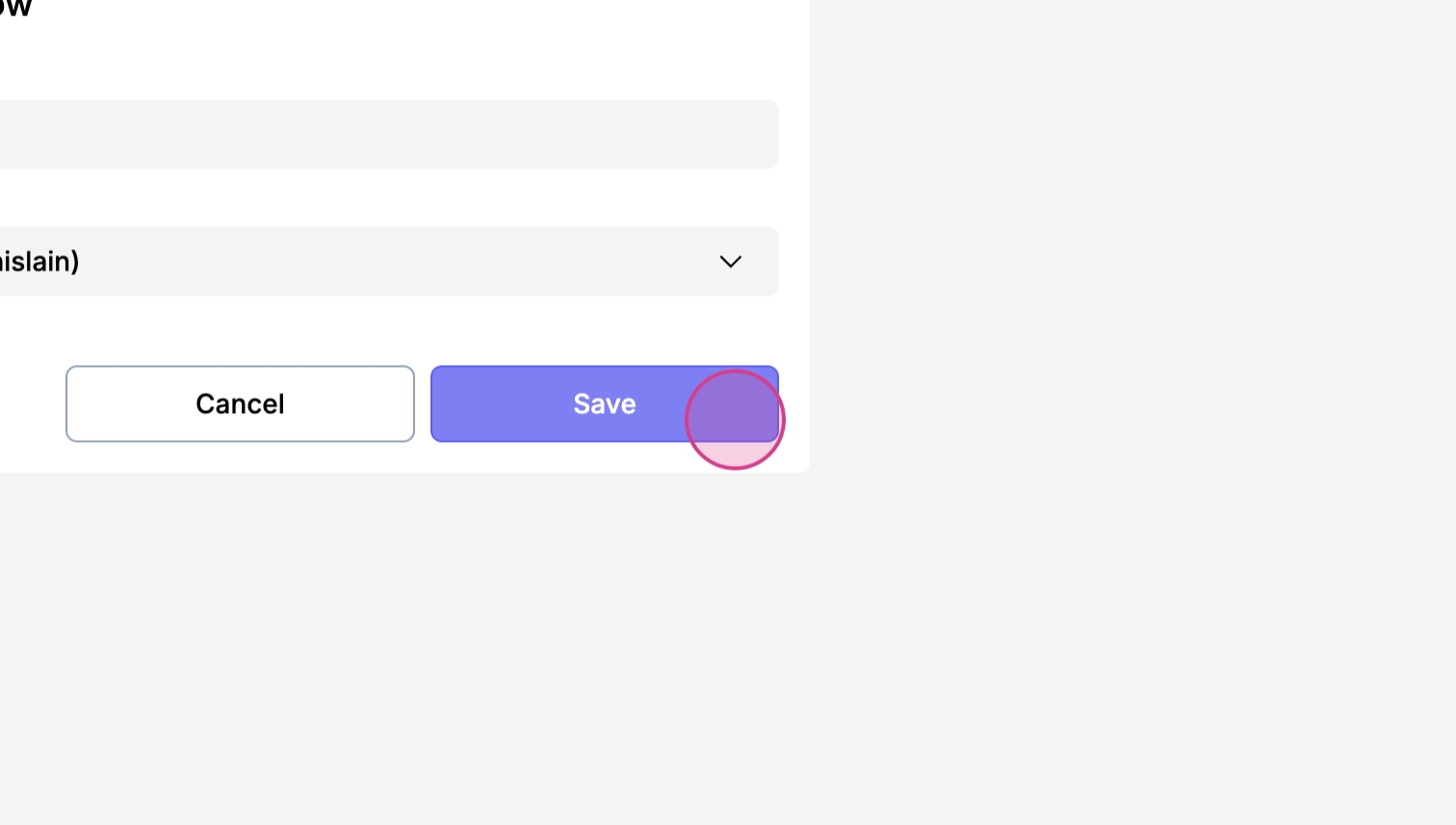This screenshot has width=1456, height=825.
Task: Expand the dropdown chevron arrow
Action: point(731,262)
